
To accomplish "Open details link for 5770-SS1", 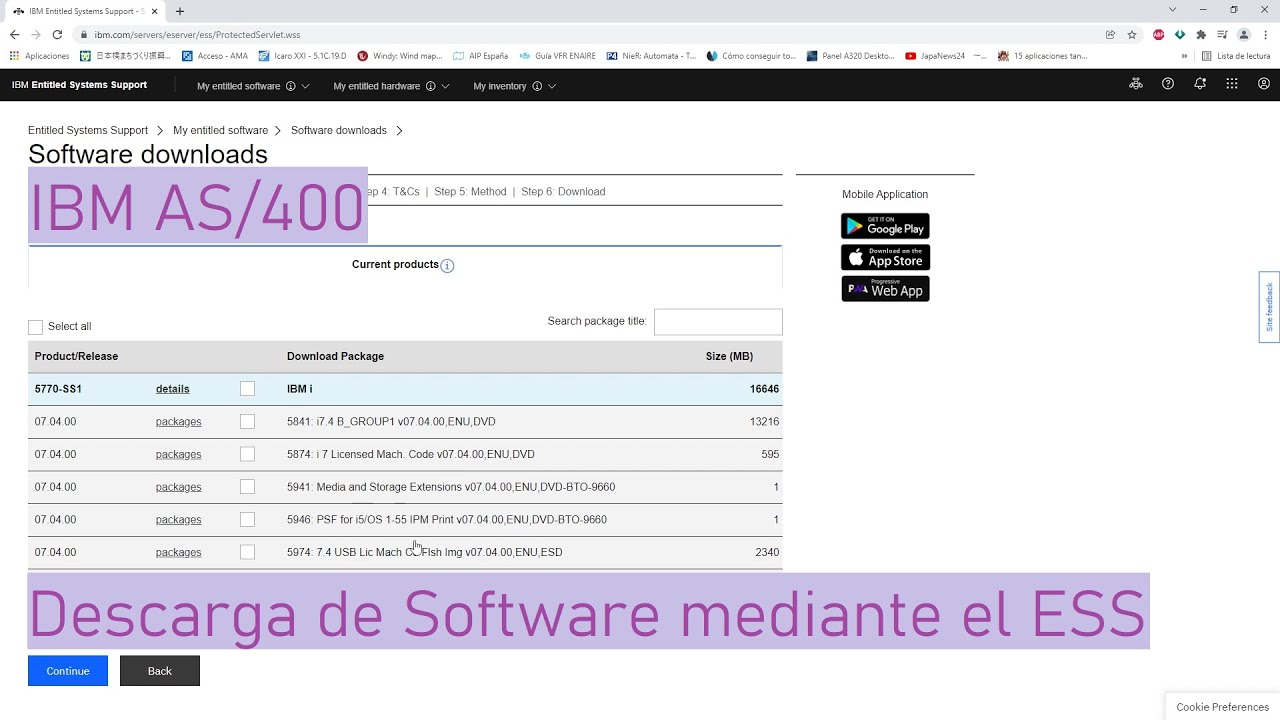I will tap(173, 389).
